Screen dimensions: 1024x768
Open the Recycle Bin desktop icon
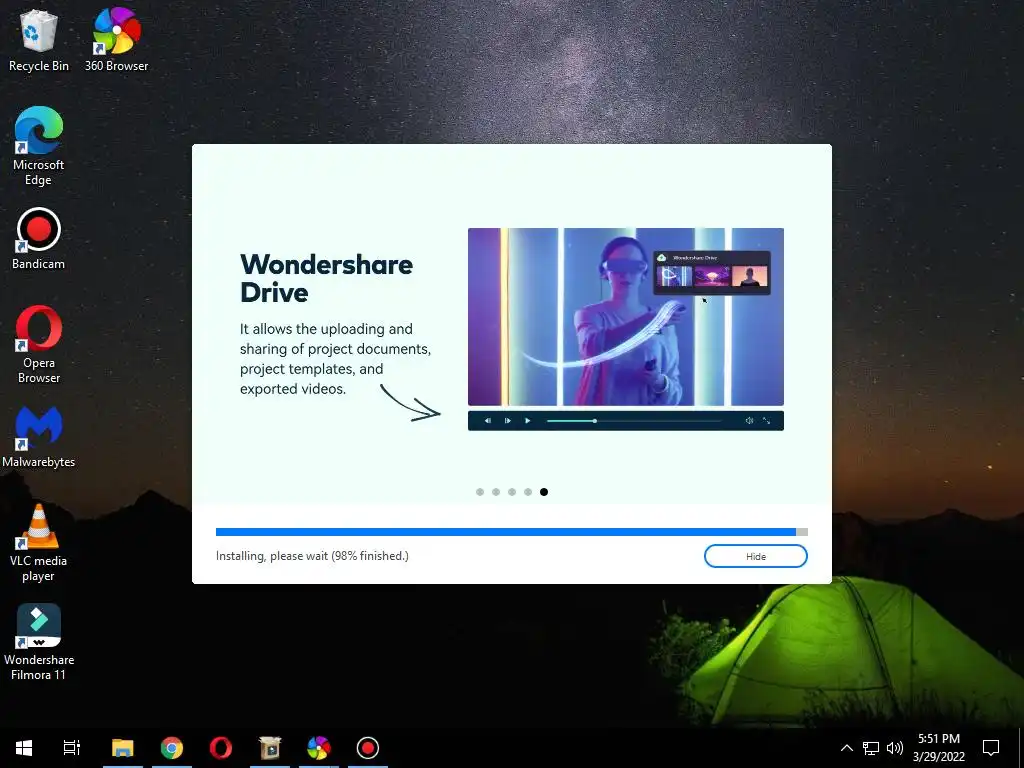point(39,40)
